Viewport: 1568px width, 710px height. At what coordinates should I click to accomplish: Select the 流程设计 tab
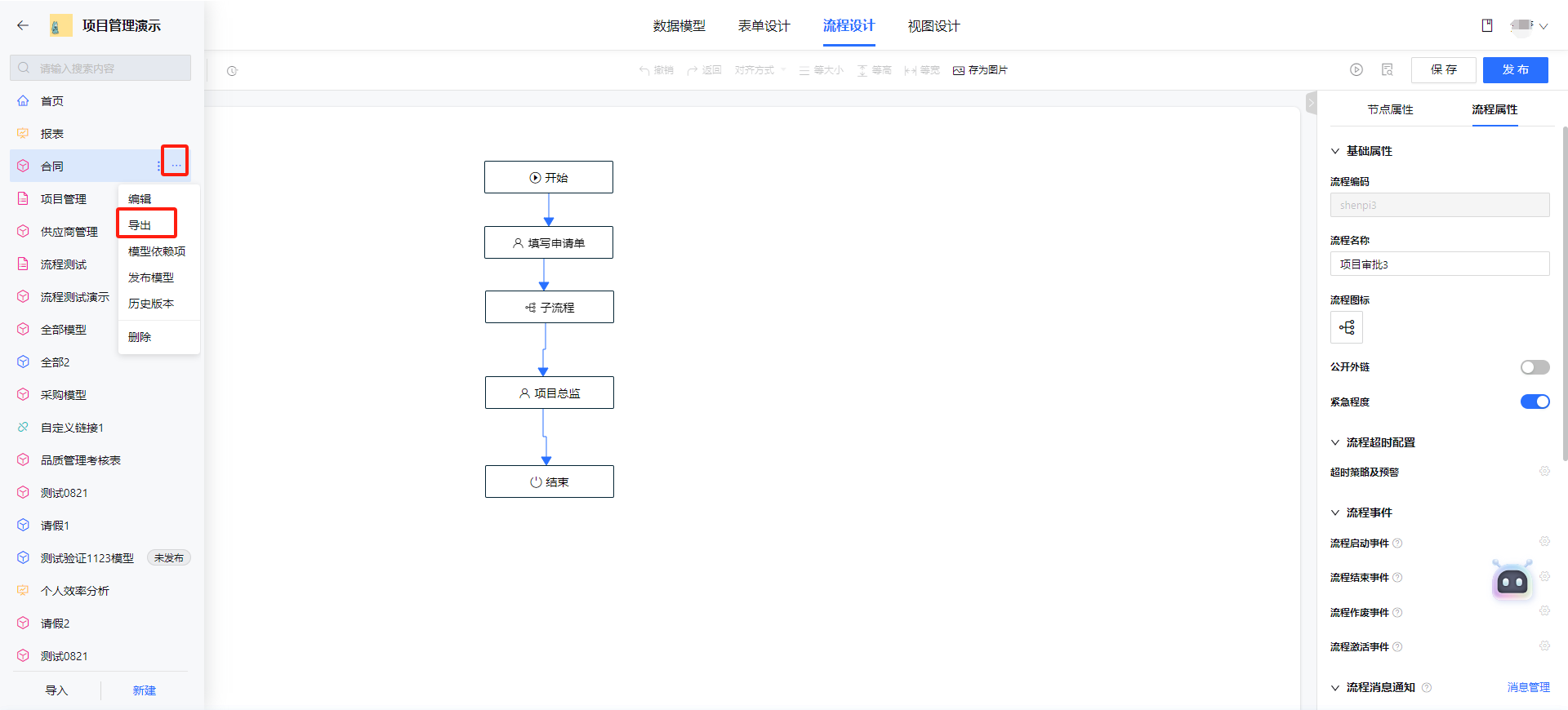pyautogui.click(x=849, y=26)
